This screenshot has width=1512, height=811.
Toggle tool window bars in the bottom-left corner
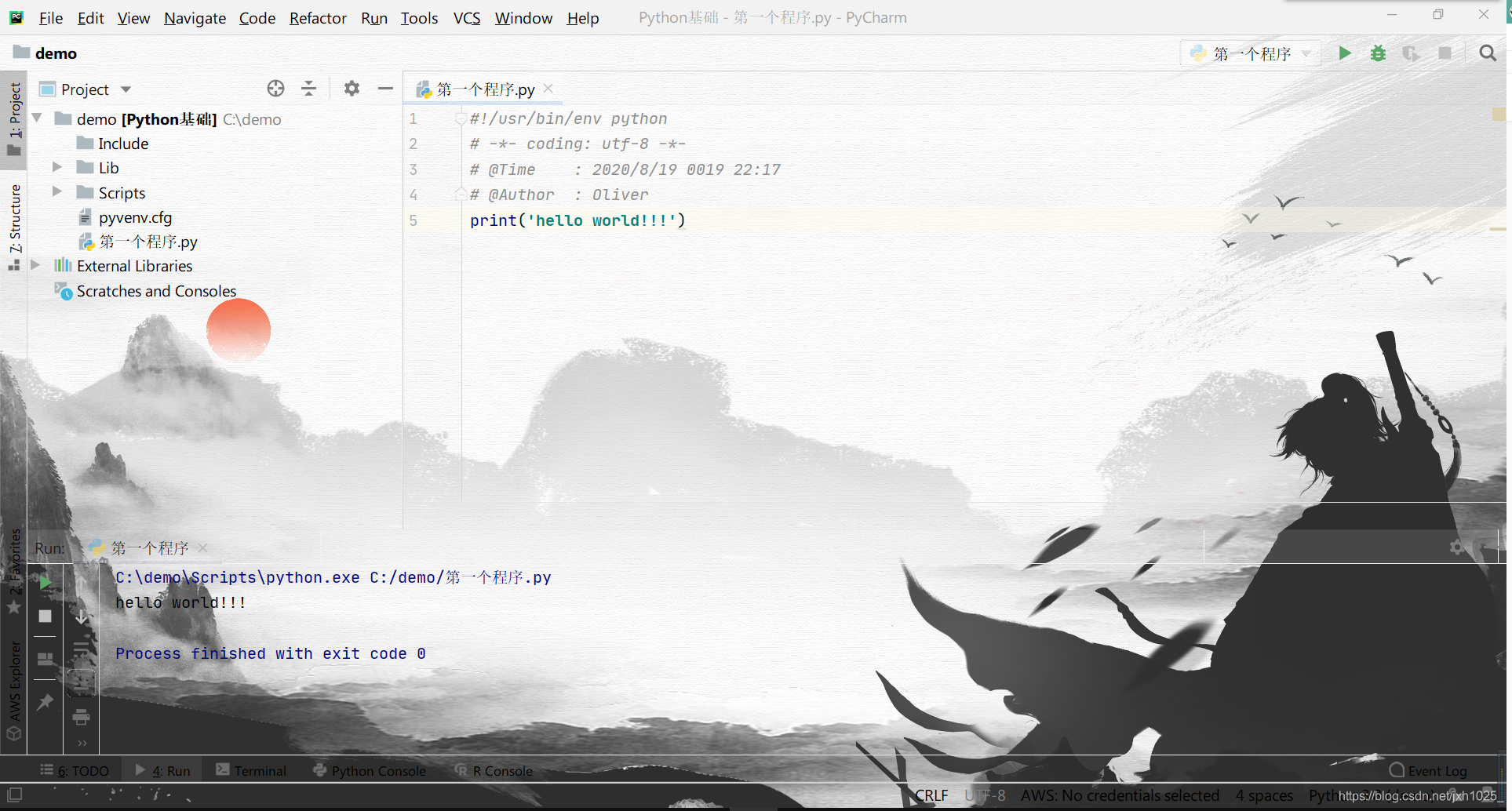(15, 795)
